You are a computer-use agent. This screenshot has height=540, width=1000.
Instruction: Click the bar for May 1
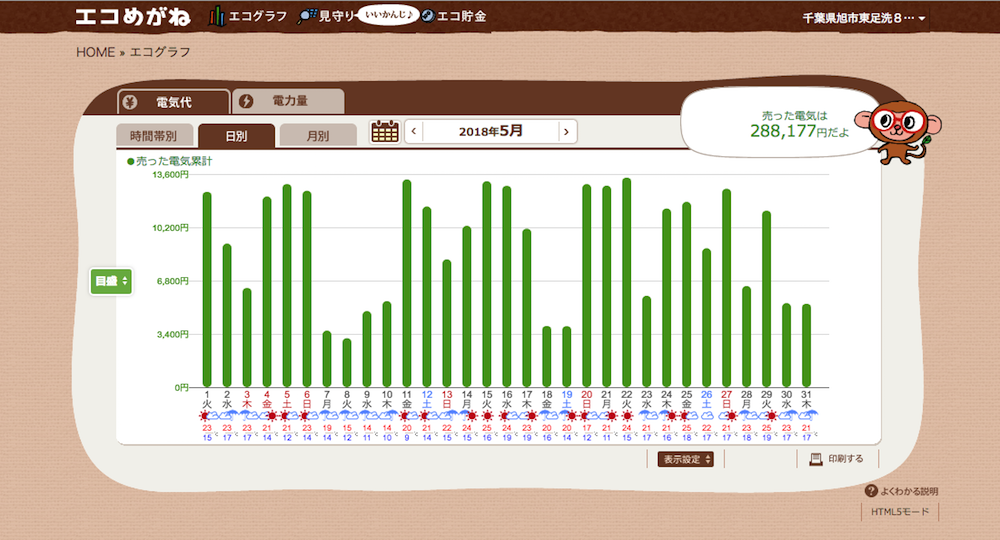coord(207,289)
